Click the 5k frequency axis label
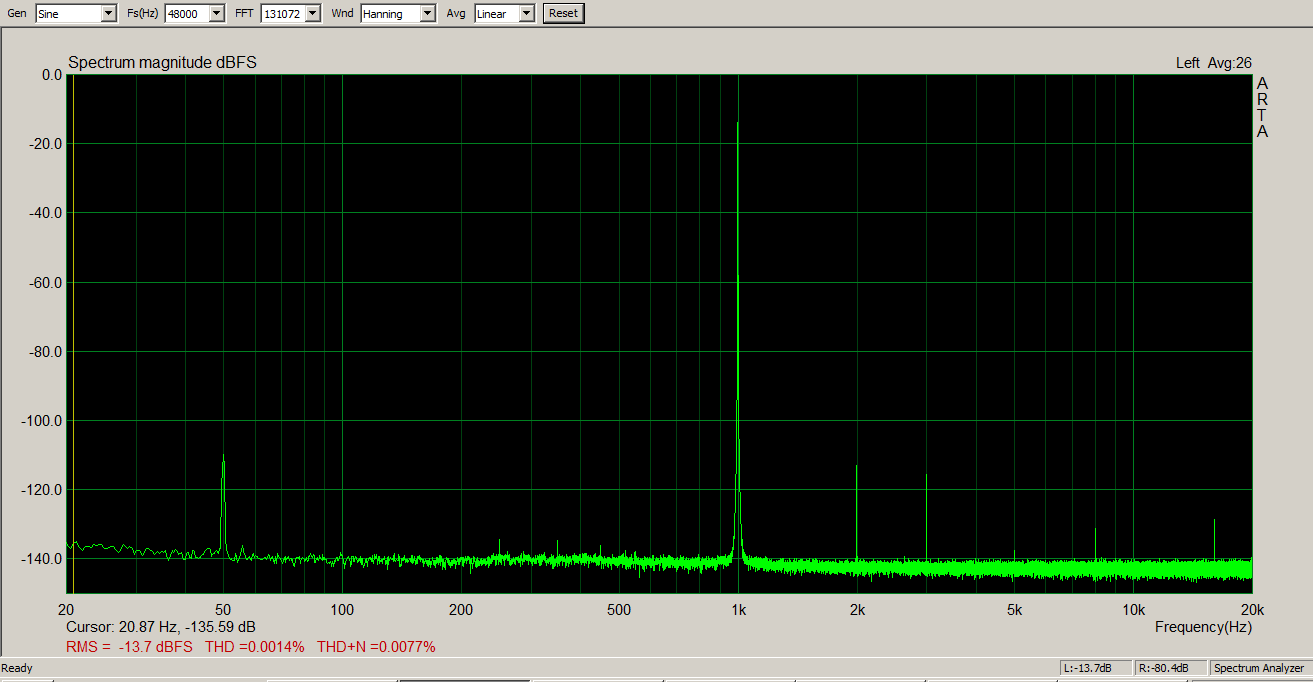1313x682 pixels. tap(1014, 610)
